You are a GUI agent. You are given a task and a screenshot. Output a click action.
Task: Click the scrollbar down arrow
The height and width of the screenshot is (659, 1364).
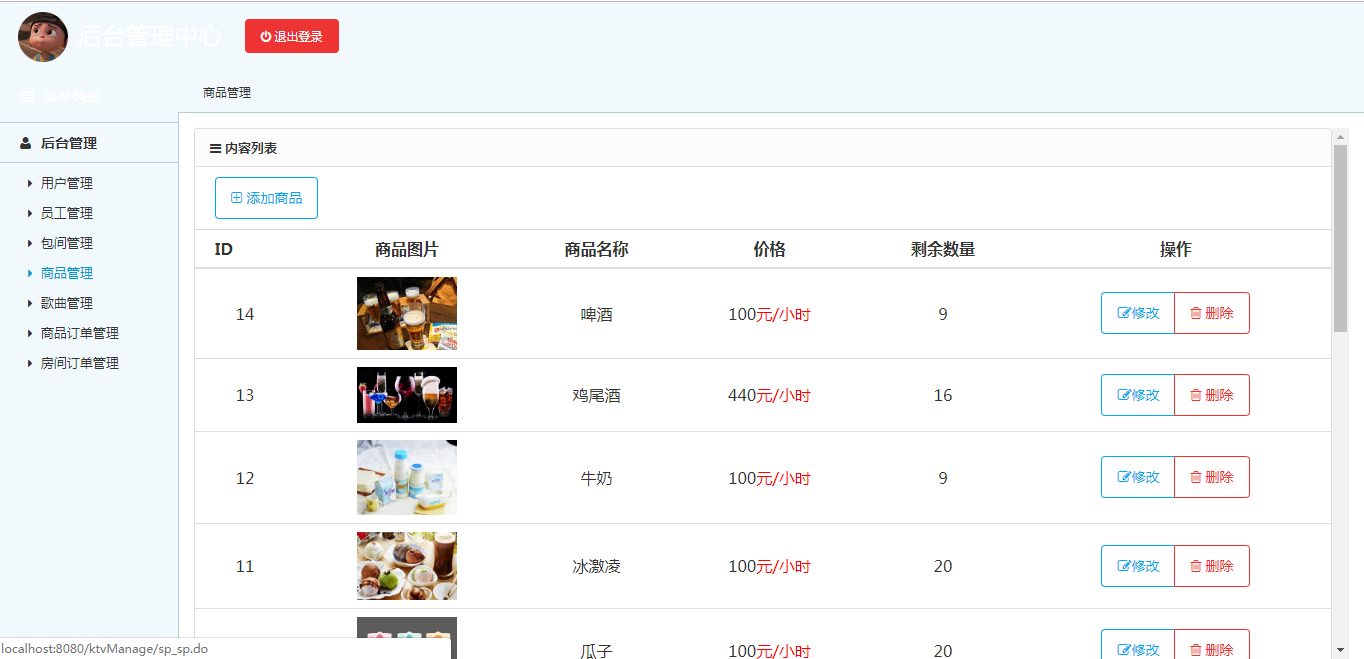tap(1340, 650)
